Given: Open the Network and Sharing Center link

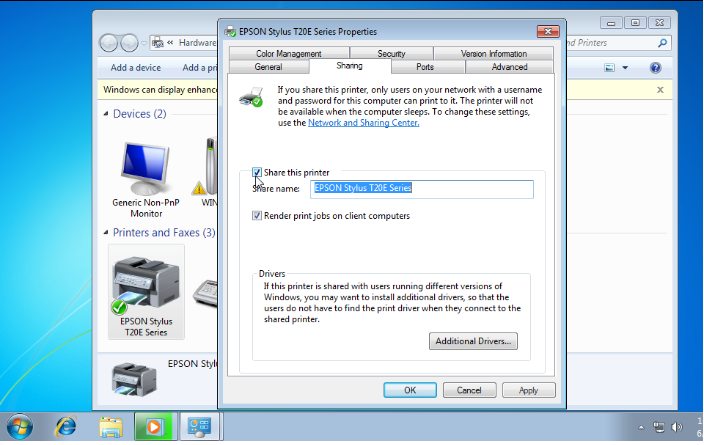Looking at the screenshot, I should click(363, 123).
